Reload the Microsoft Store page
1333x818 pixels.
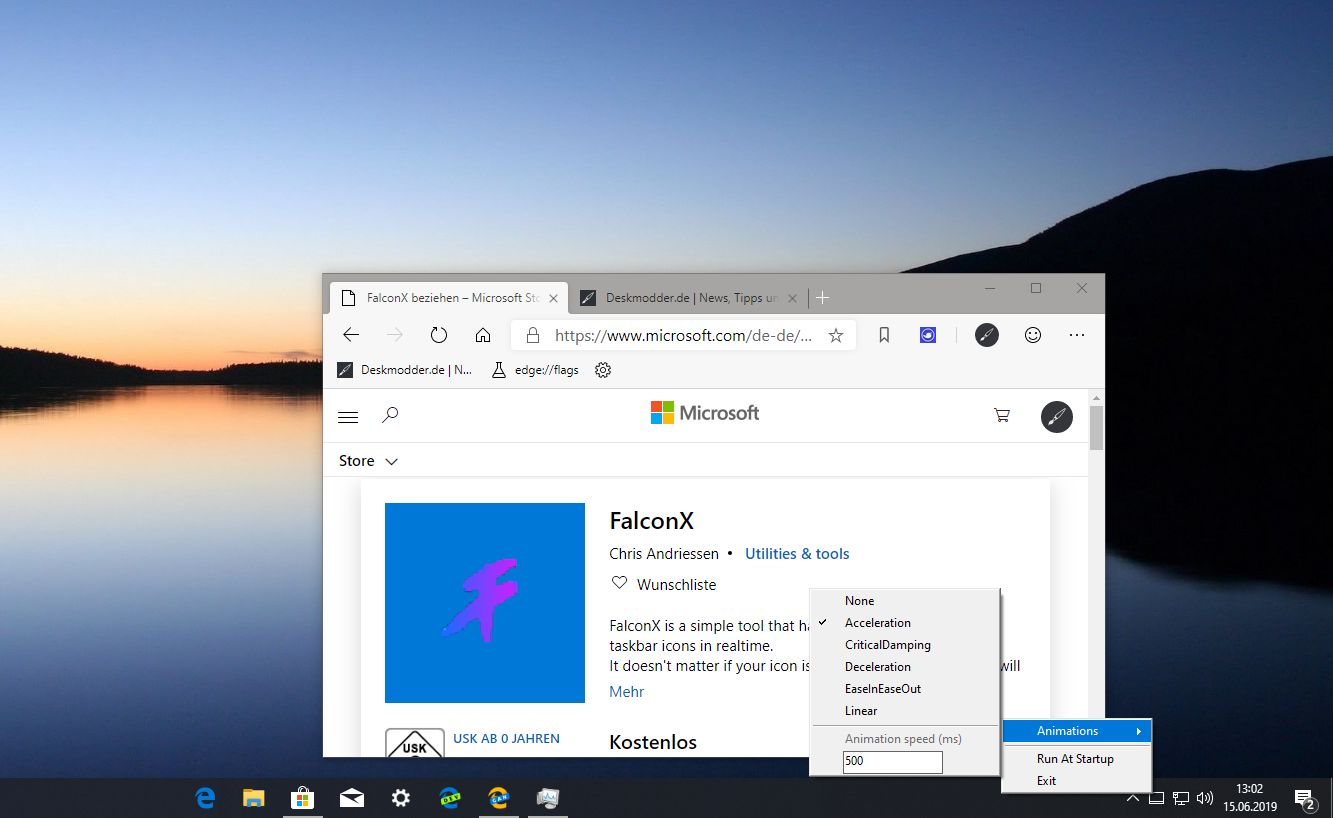(x=439, y=335)
